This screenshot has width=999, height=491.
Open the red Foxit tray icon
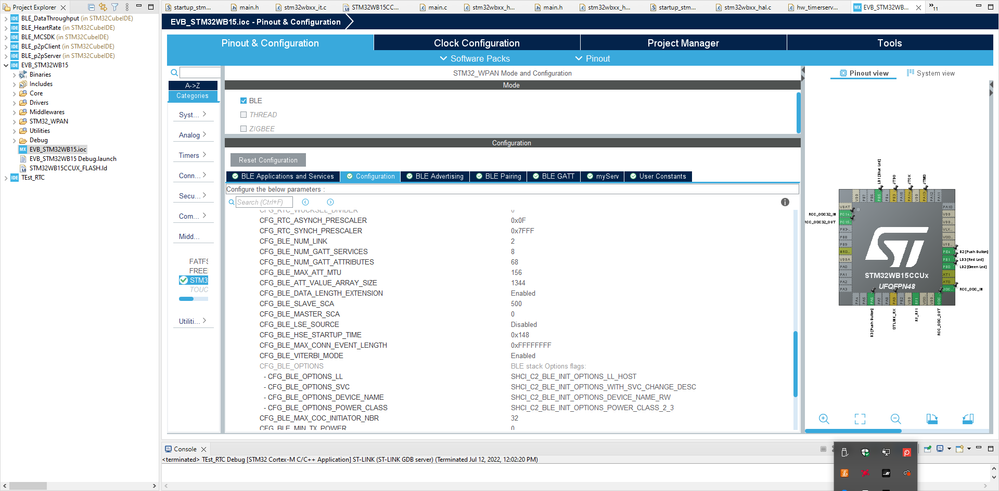click(x=906, y=452)
